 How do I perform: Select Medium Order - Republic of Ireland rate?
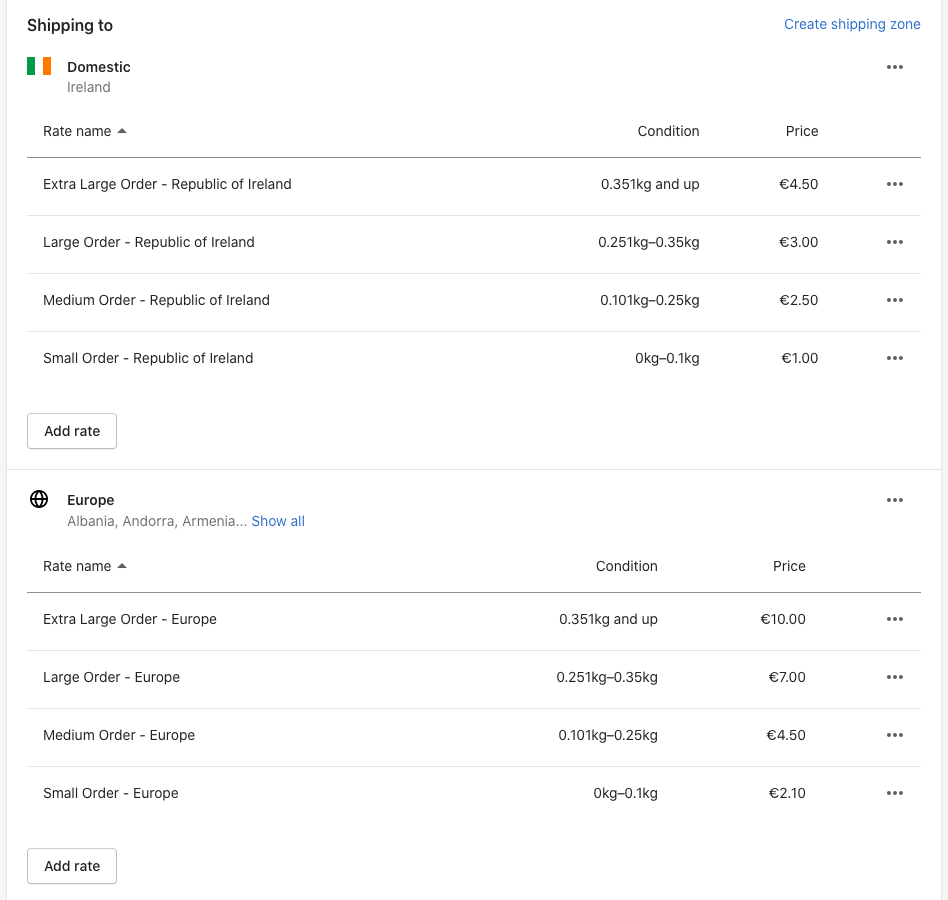(156, 300)
